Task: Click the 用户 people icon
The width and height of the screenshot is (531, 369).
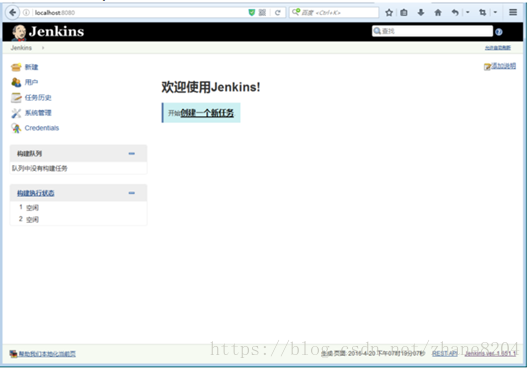Action: pos(16,82)
